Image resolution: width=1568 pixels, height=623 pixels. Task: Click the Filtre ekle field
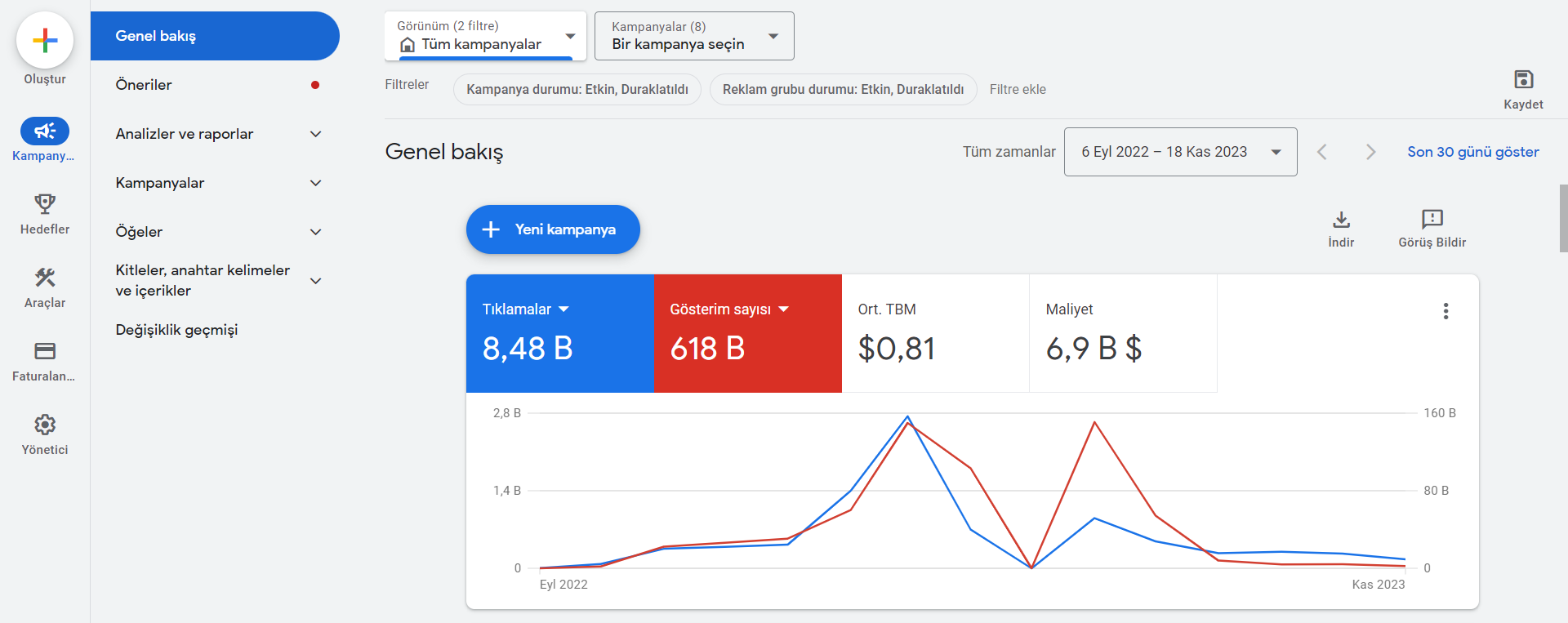(1018, 89)
